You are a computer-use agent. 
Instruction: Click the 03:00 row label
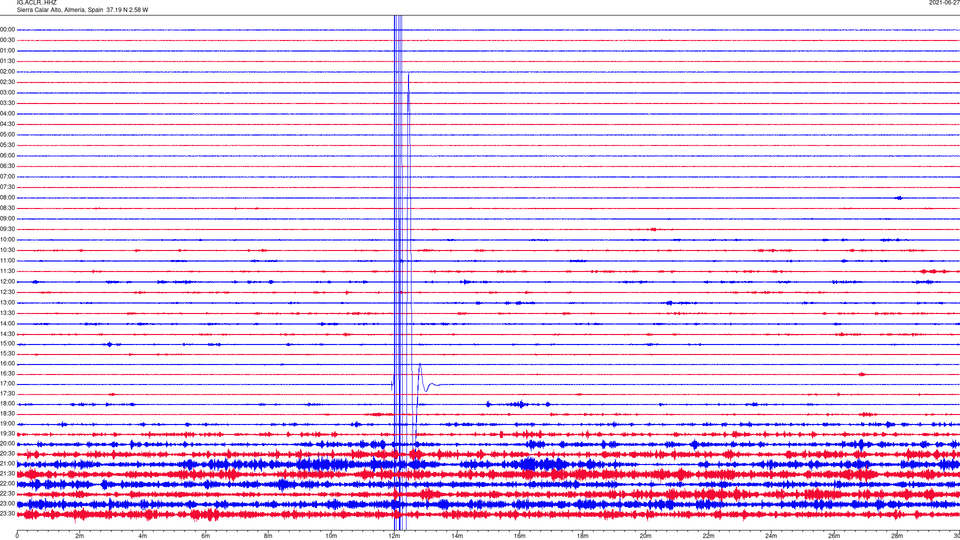[7, 92]
